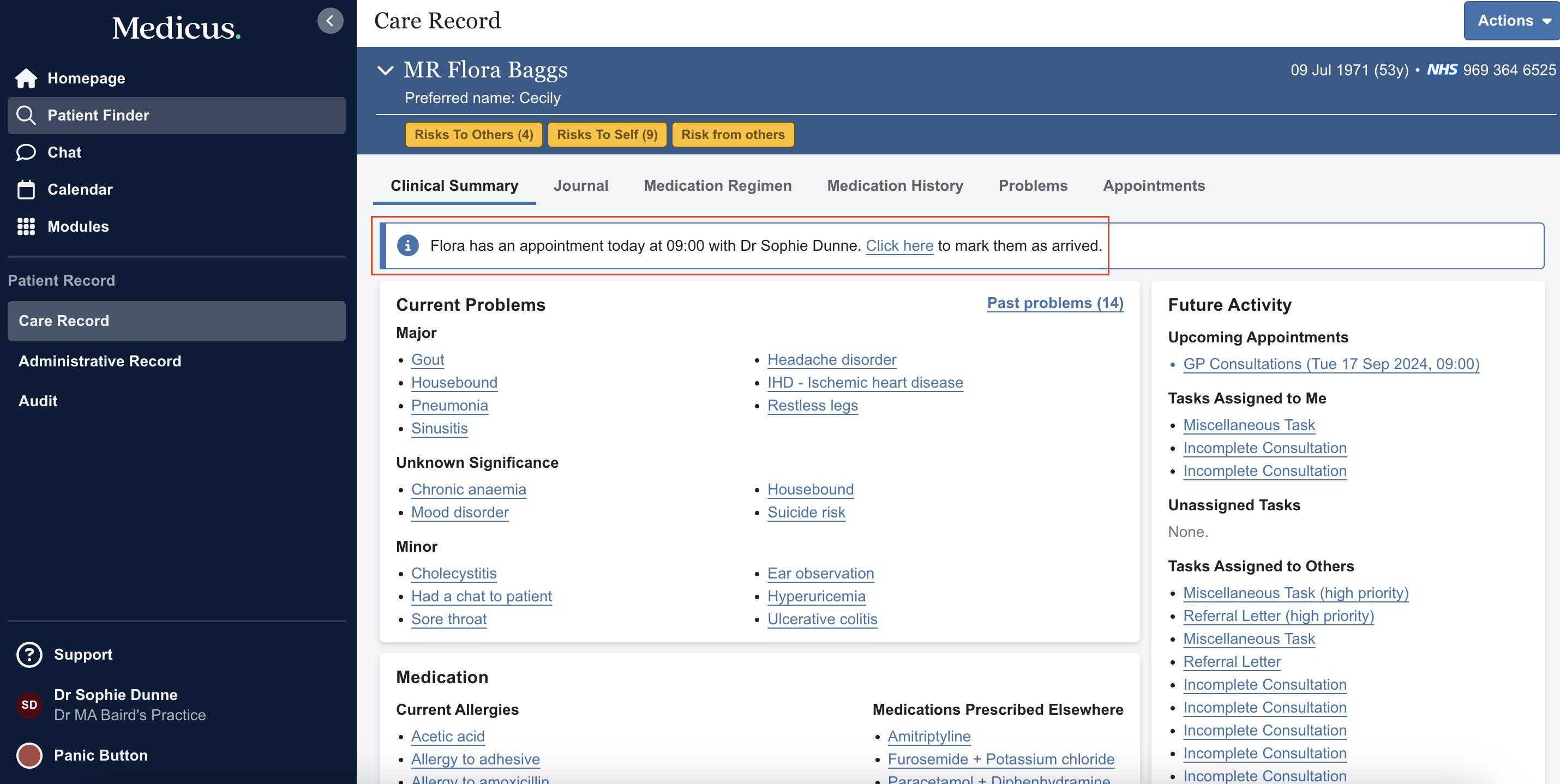Click the Homepage house icon

[x=26, y=78]
